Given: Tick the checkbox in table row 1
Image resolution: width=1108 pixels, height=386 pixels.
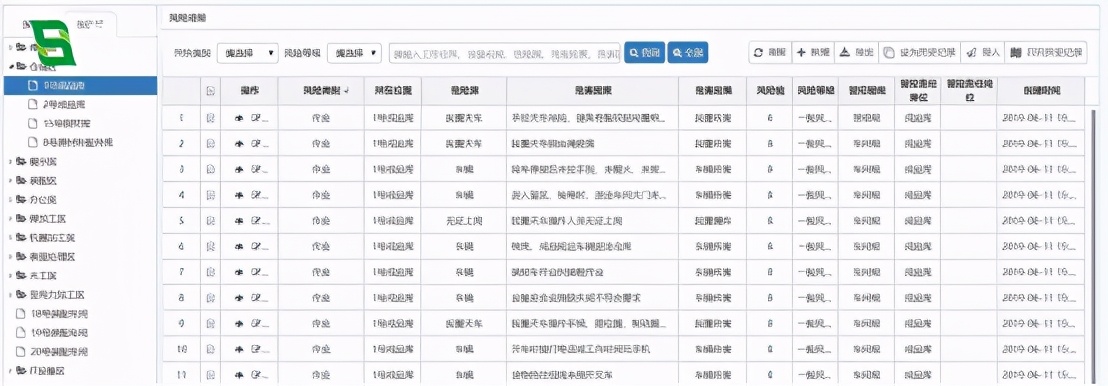Looking at the screenshot, I should click(210, 118).
